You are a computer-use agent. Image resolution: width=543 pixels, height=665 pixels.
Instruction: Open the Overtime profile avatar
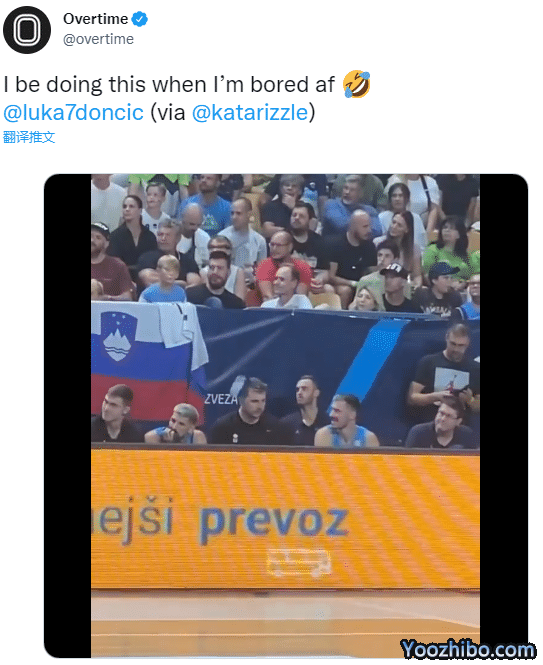[x=27, y=30]
